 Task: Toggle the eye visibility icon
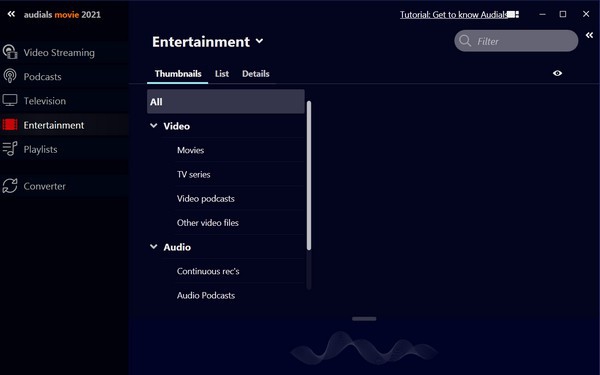(x=558, y=73)
